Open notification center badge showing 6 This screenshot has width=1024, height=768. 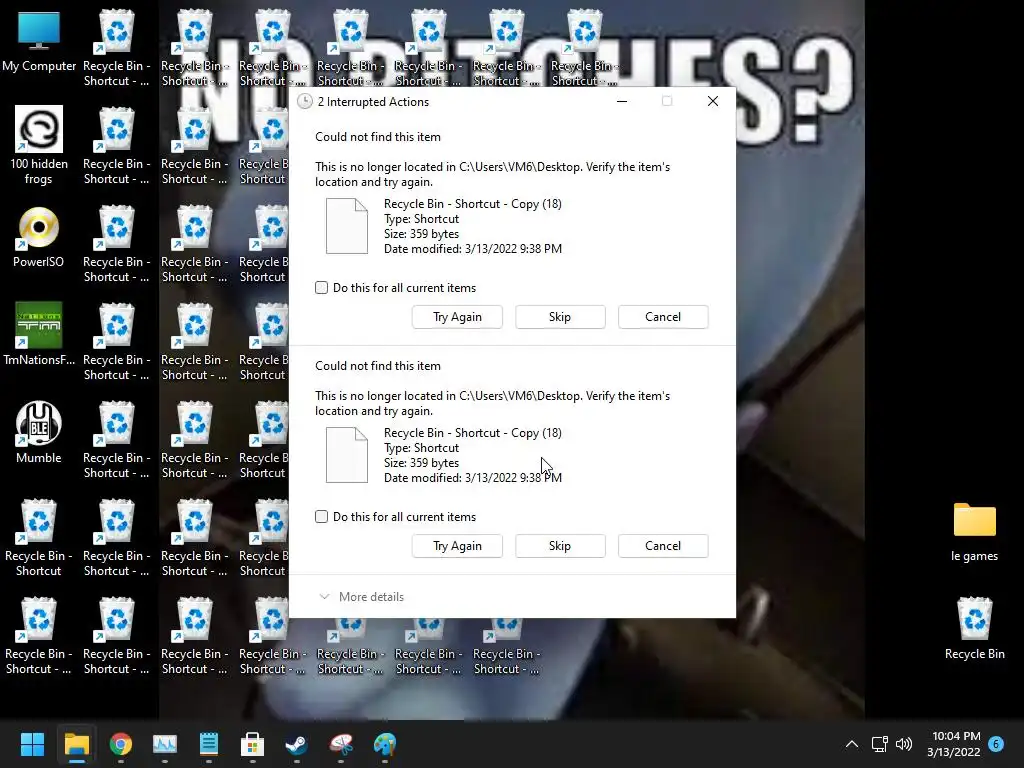pos(996,743)
